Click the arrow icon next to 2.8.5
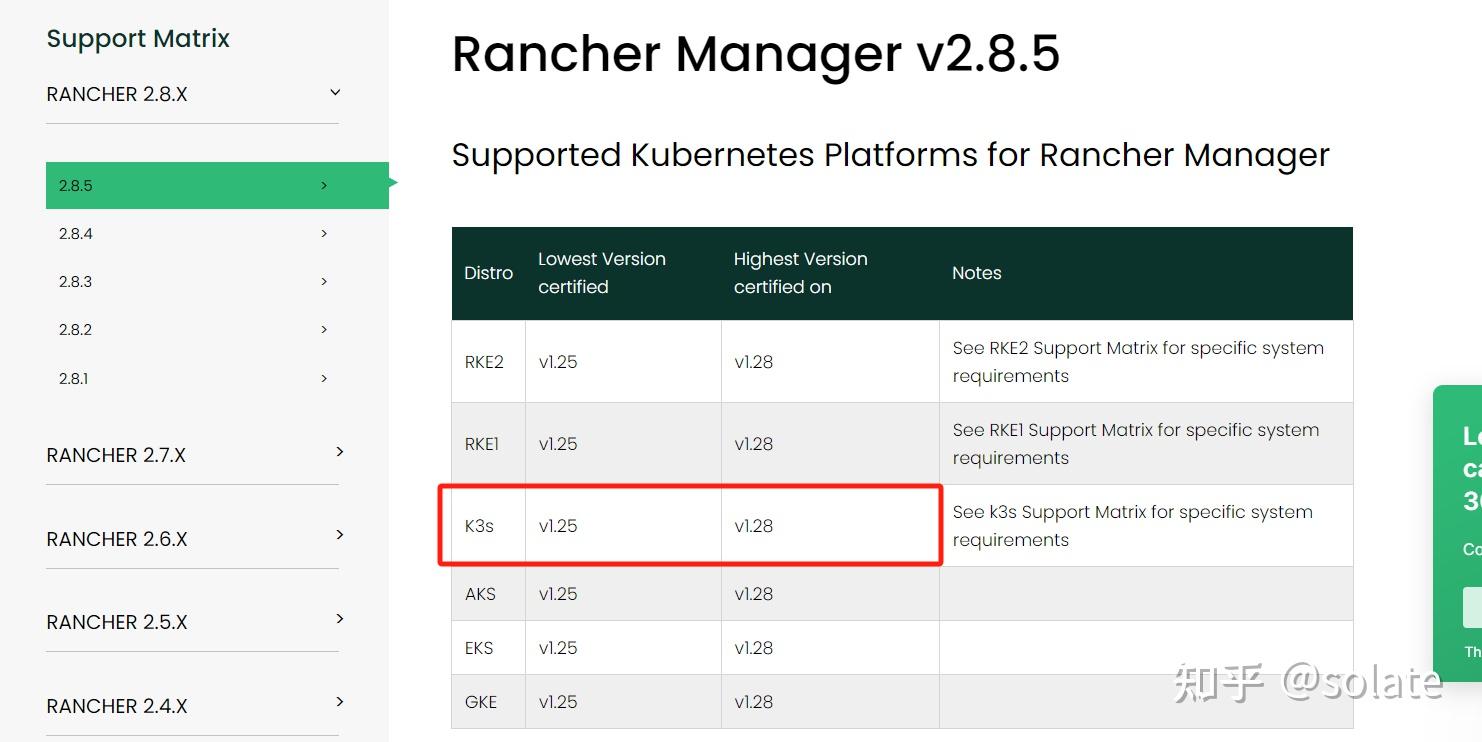Image resolution: width=1482 pixels, height=742 pixels. (324, 185)
